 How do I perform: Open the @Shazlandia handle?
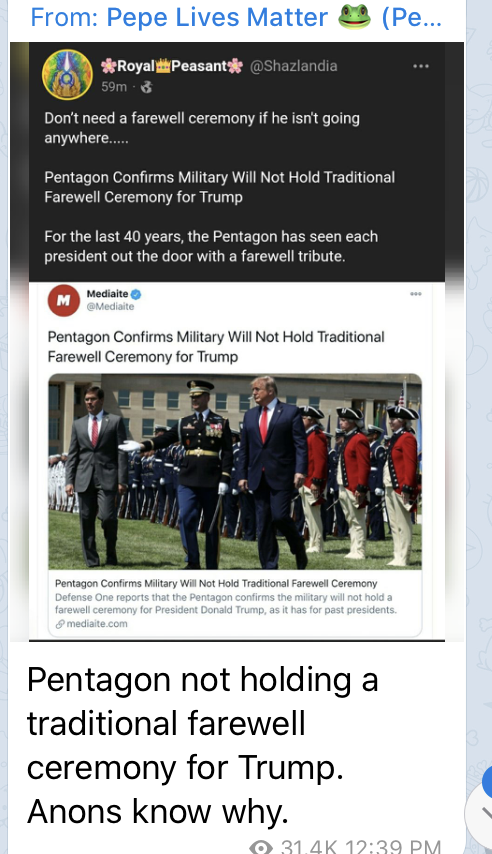coord(293,66)
